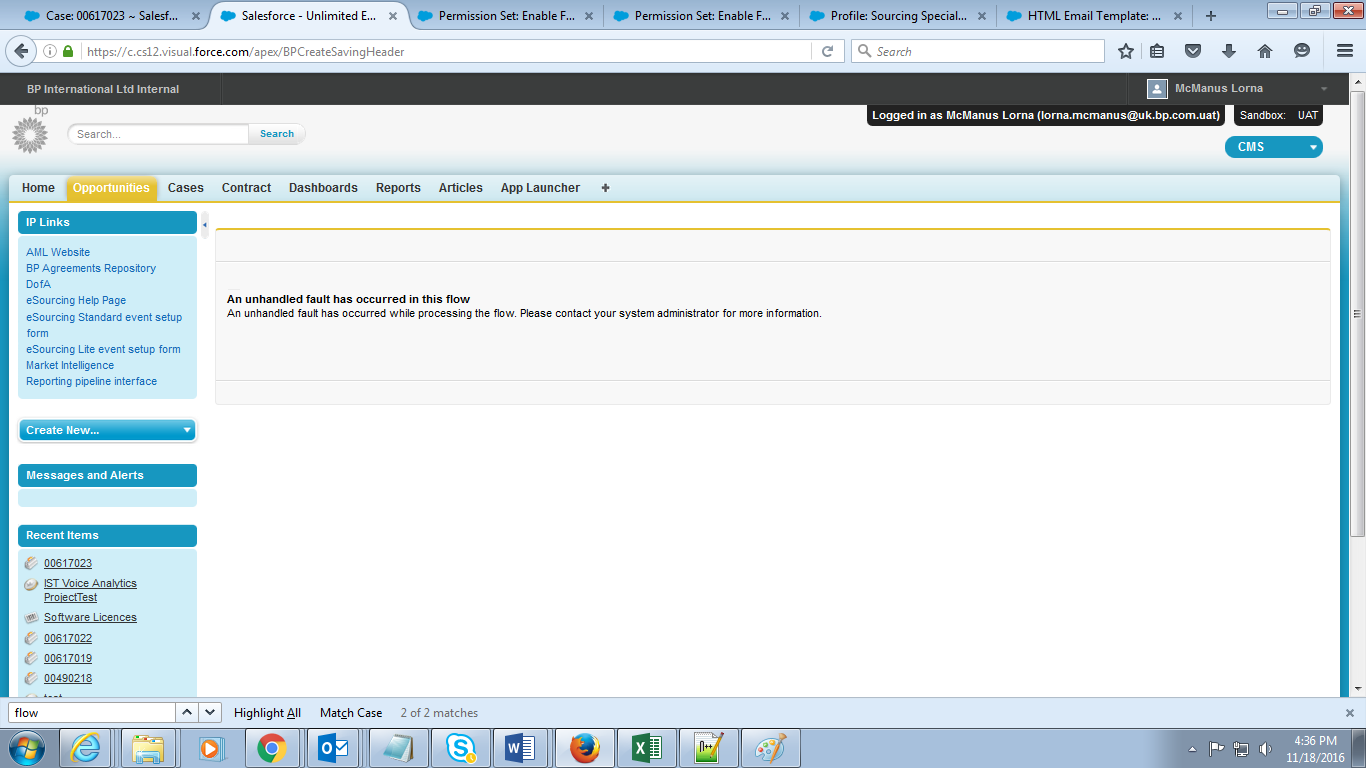Open the Reports tab
Viewport: 1366px width, 768px height.
tap(398, 188)
